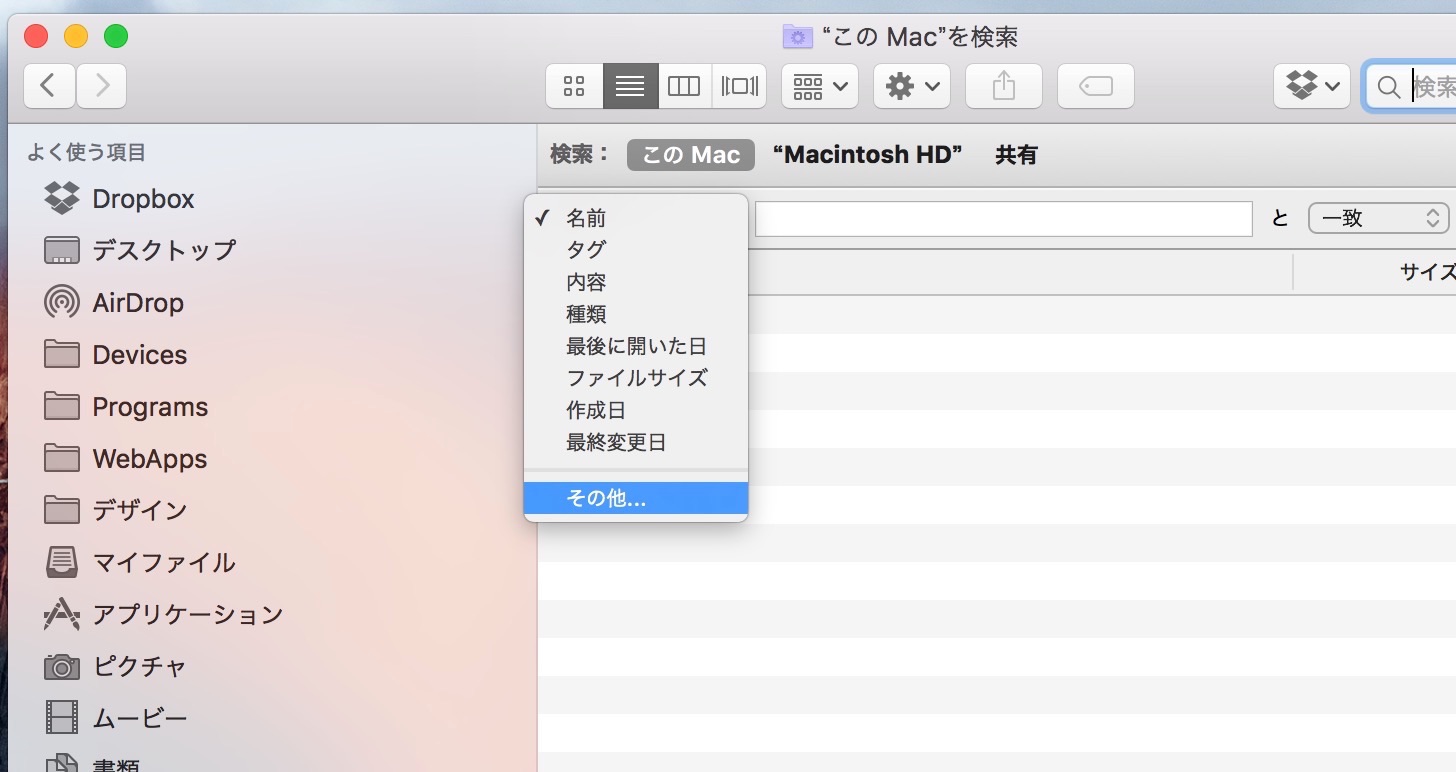Switch to Cover Flow view
The width and height of the screenshot is (1456, 772).
pos(739,87)
